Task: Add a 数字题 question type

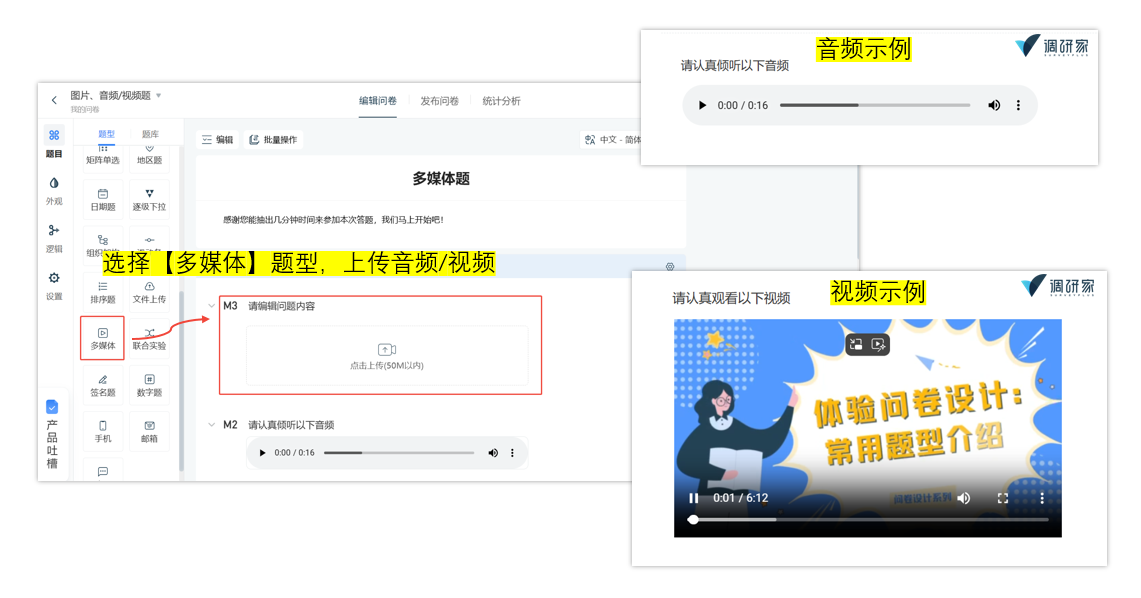Action: click(x=149, y=385)
